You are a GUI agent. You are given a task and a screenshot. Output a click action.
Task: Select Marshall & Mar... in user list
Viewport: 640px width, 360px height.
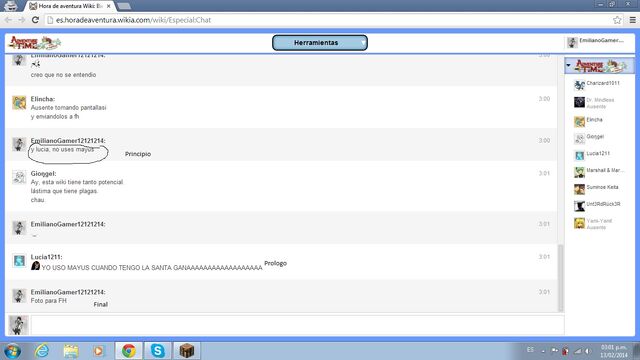tap(605, 170)
